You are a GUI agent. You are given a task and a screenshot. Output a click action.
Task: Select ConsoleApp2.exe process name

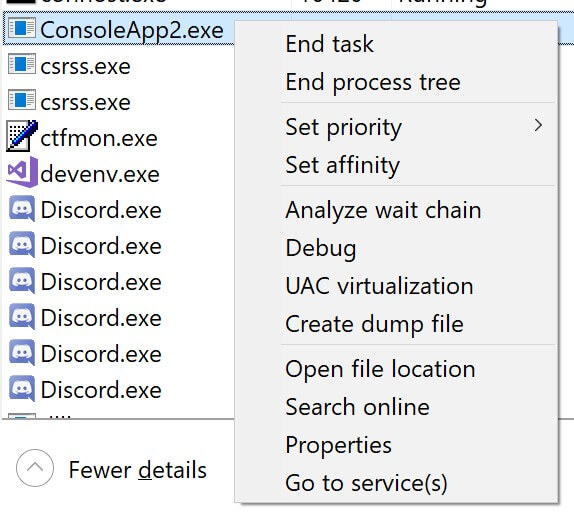click(x=132, y=30)
